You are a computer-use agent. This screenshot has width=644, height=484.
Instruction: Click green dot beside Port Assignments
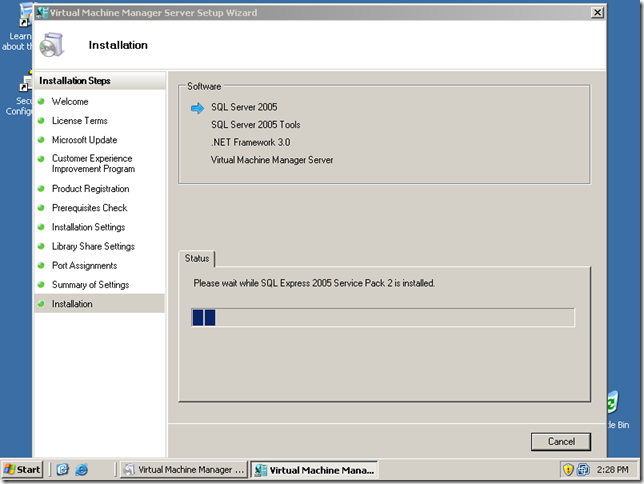(x=41, y=265)
